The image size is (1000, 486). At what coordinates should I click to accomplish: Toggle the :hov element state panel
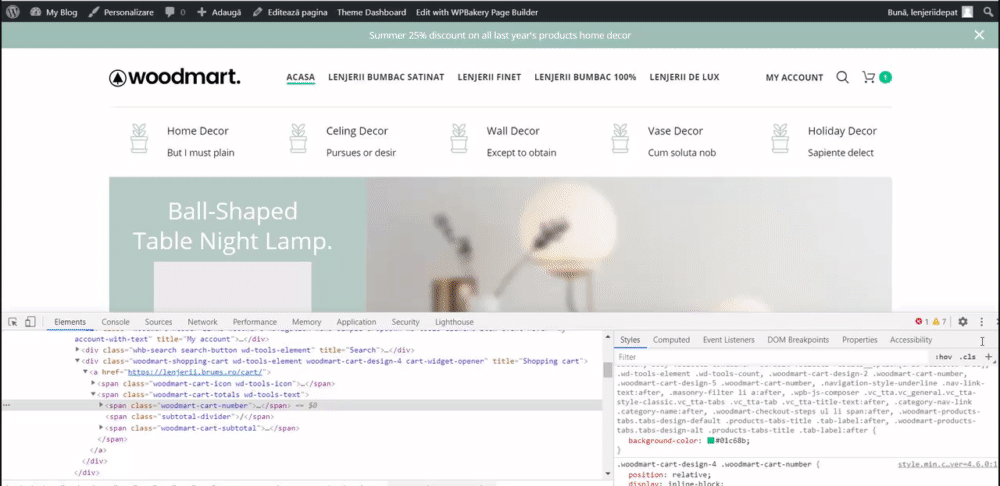point(943,357)
